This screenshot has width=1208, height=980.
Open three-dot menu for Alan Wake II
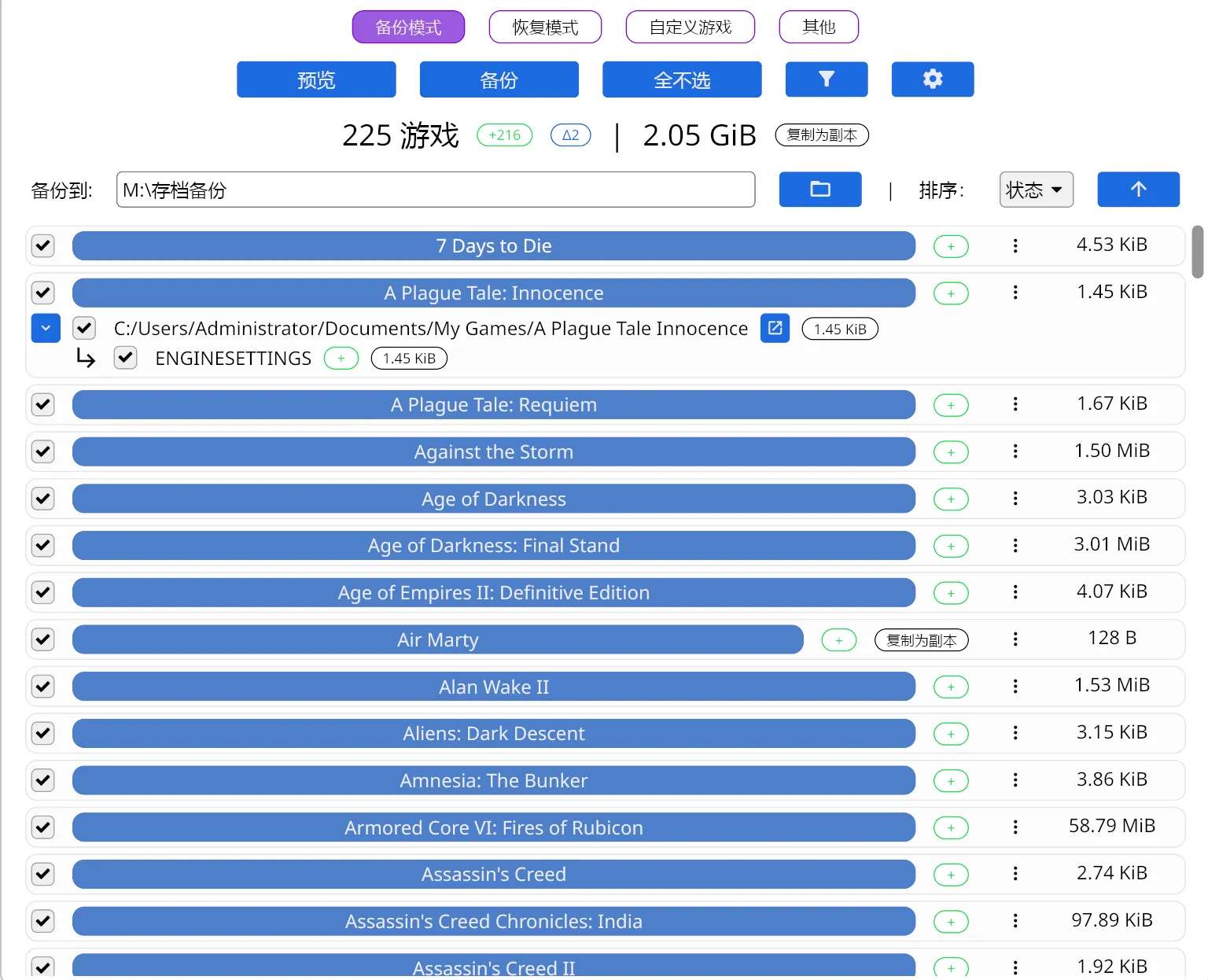point(1015,687)
